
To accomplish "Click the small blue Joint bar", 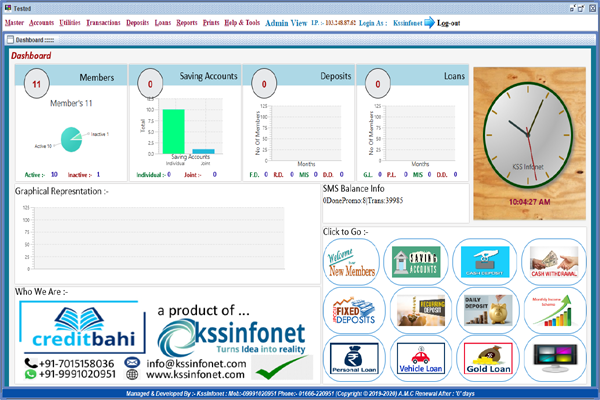I will point(203,152).
